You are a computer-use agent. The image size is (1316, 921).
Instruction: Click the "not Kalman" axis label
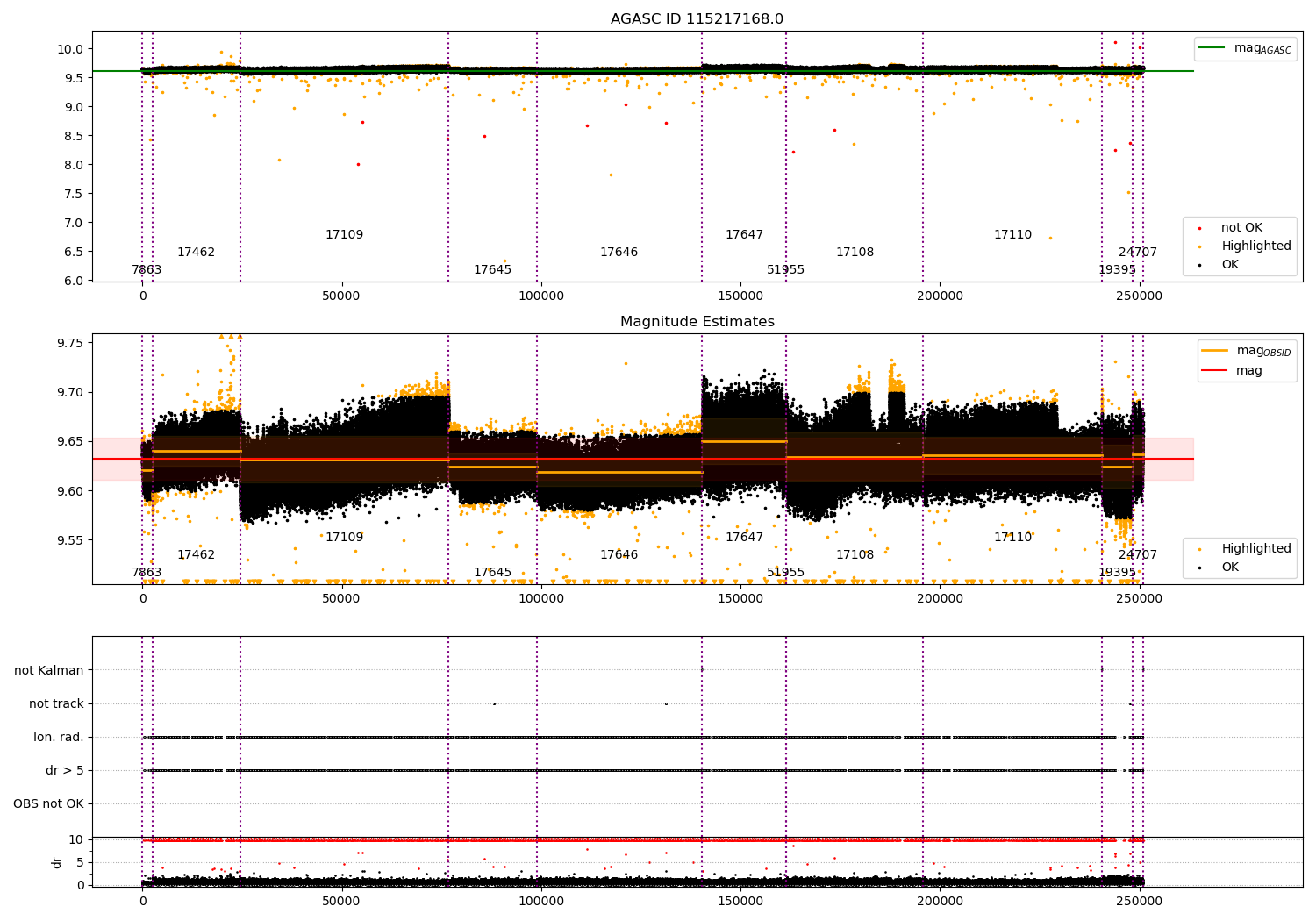pos(49,670)
